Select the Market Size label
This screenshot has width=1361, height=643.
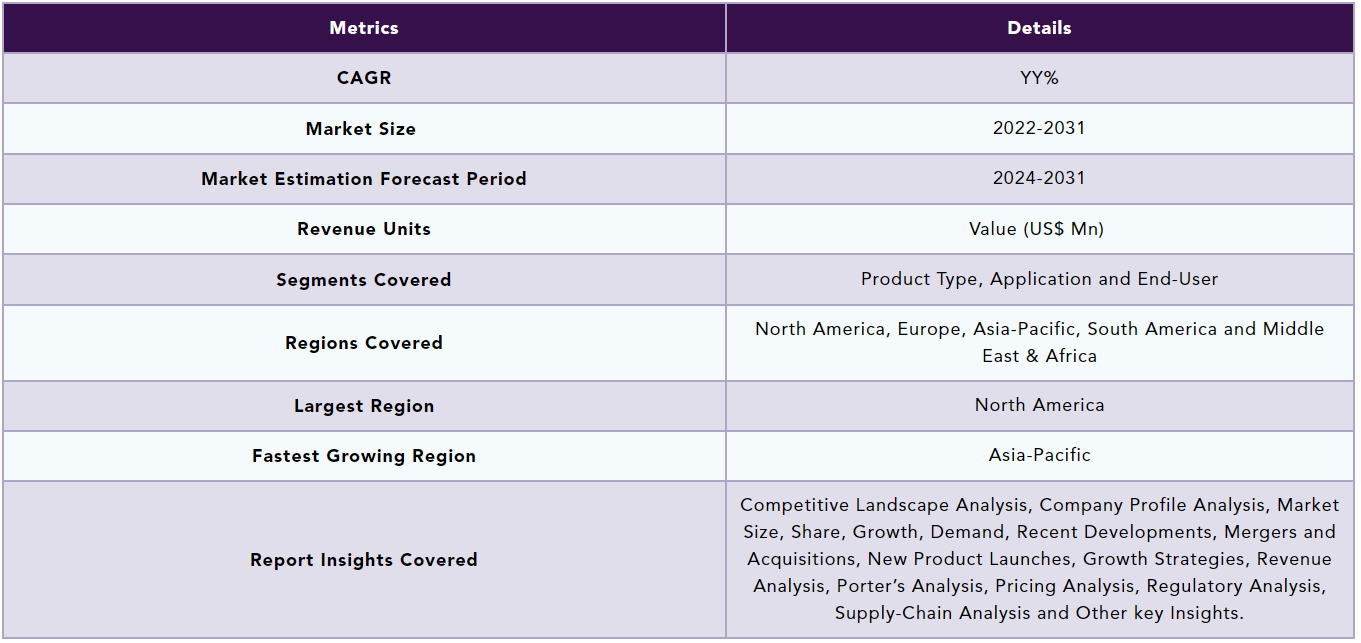361,129
